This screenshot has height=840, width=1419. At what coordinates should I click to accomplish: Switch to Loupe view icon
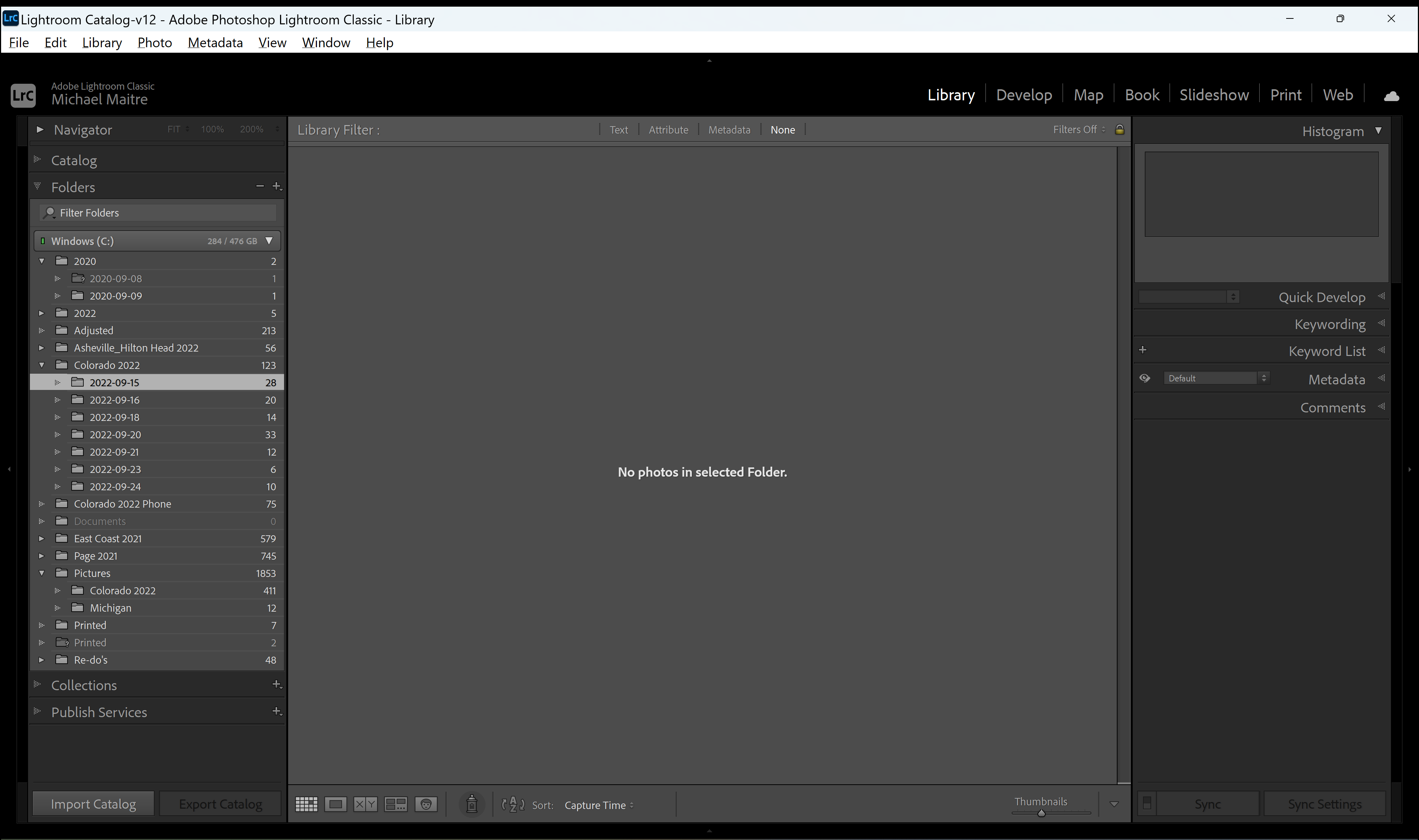tap(336, 804)
